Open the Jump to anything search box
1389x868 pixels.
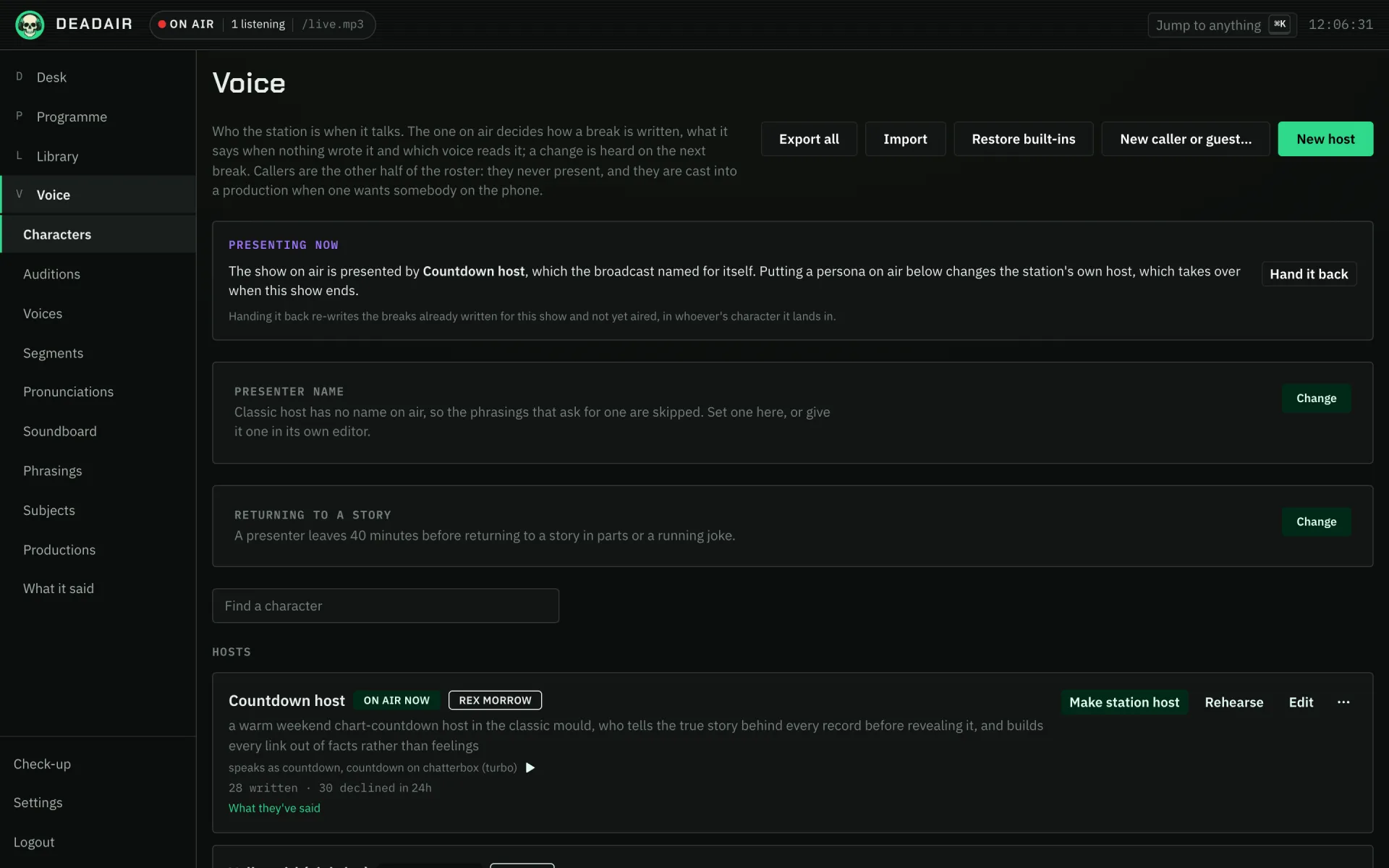tap(1222, 25)
